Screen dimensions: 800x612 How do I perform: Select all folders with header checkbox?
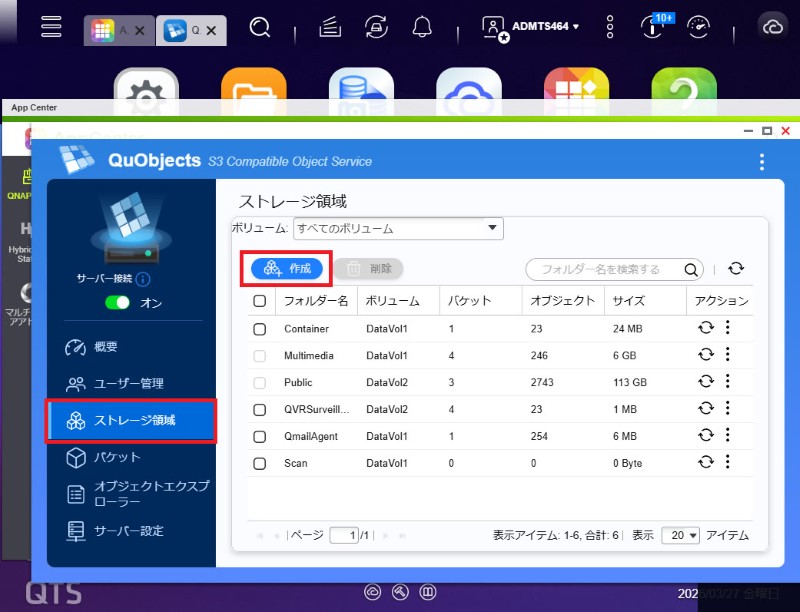(x=260, y=300)
